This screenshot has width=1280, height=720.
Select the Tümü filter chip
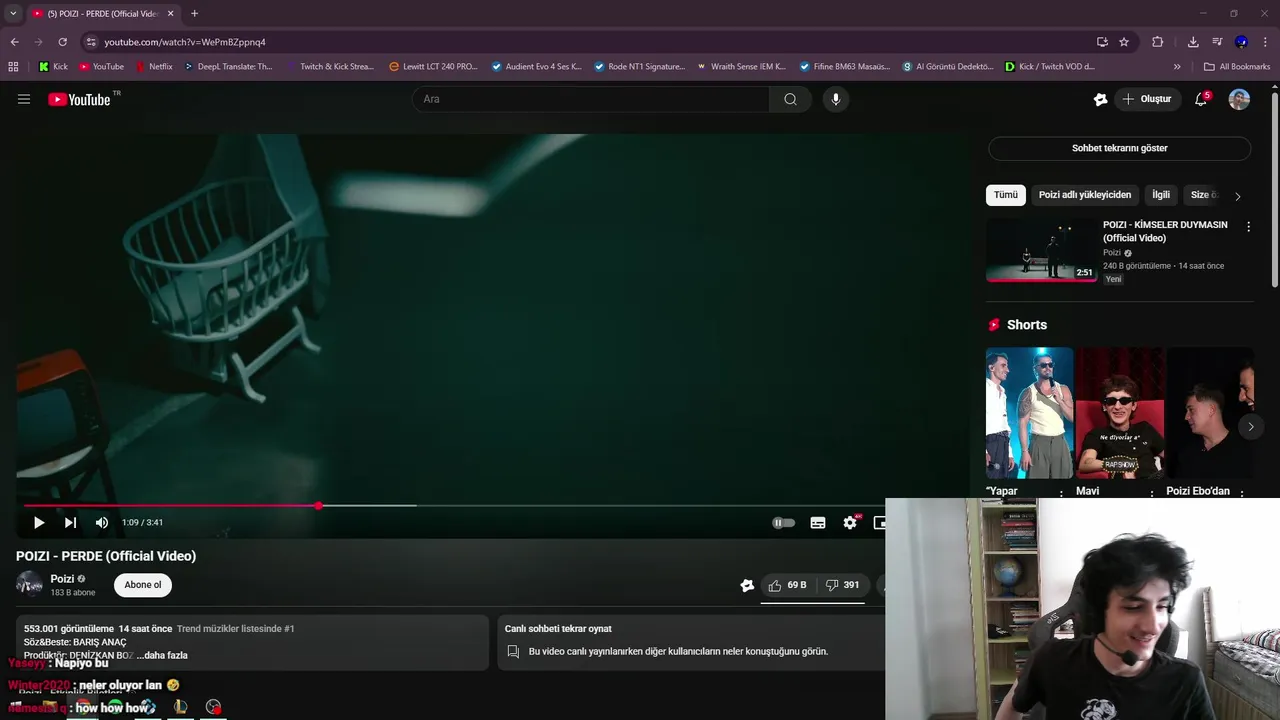[x=1006, y=195]
